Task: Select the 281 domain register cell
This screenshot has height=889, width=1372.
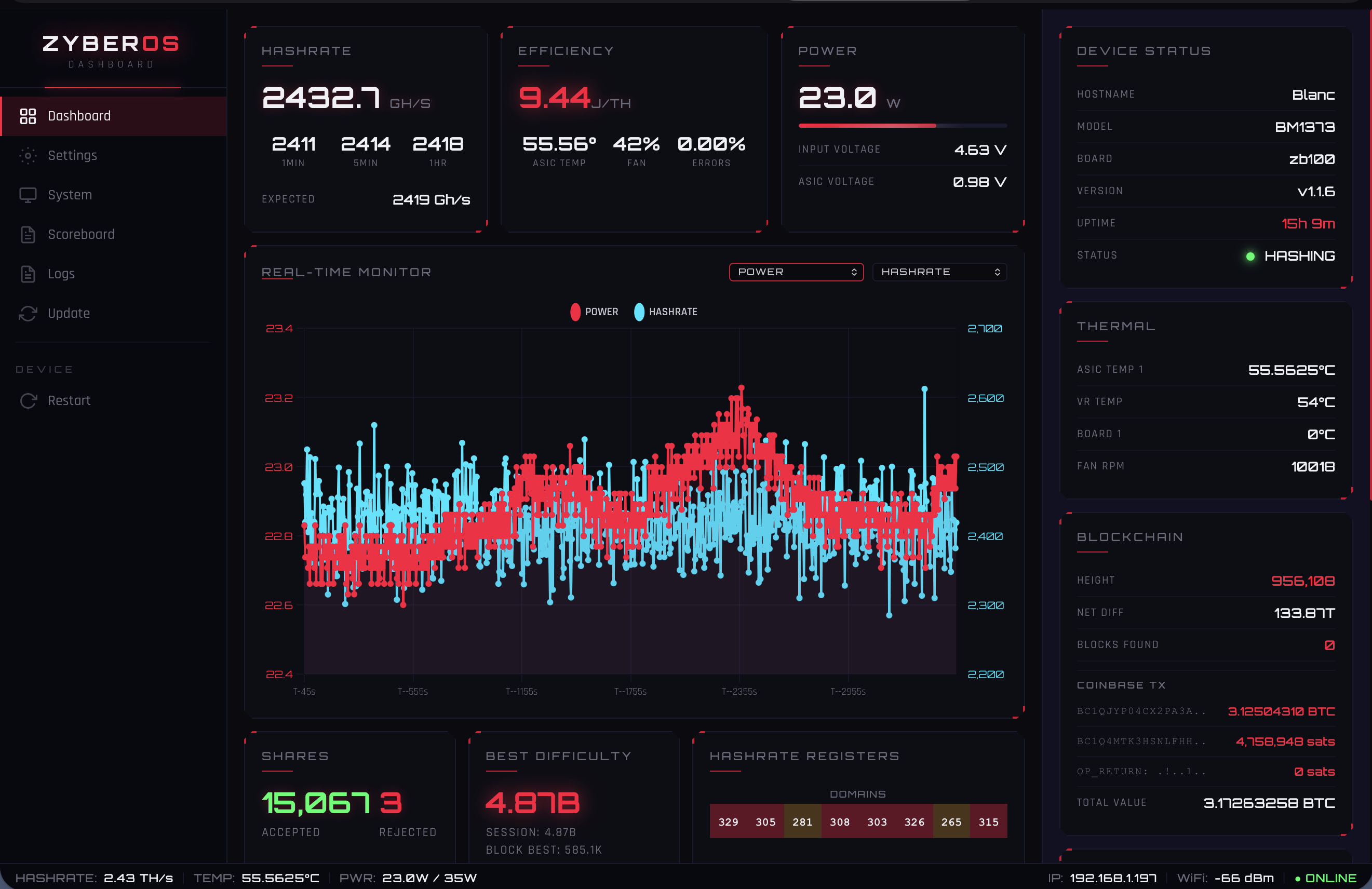Action: 802,821
